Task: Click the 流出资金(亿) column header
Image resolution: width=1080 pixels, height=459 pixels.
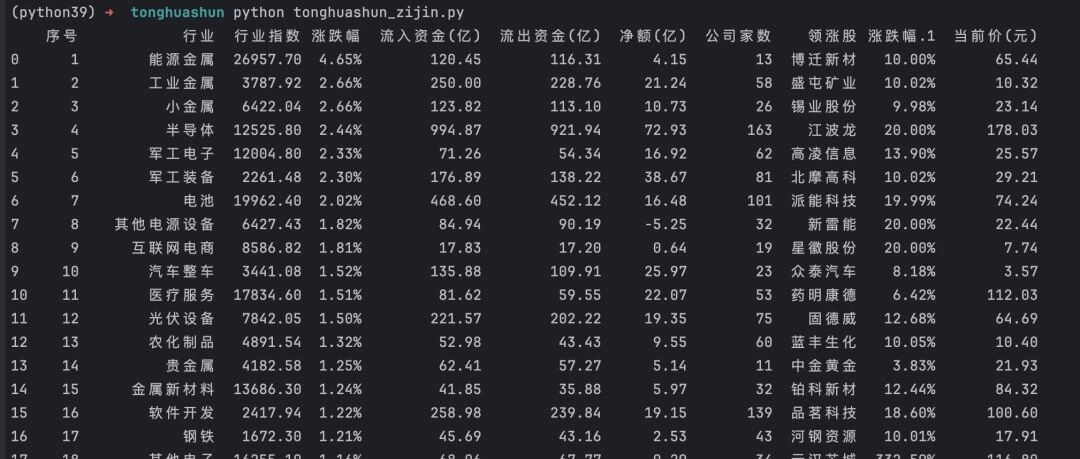Action: tap(550, 37)
